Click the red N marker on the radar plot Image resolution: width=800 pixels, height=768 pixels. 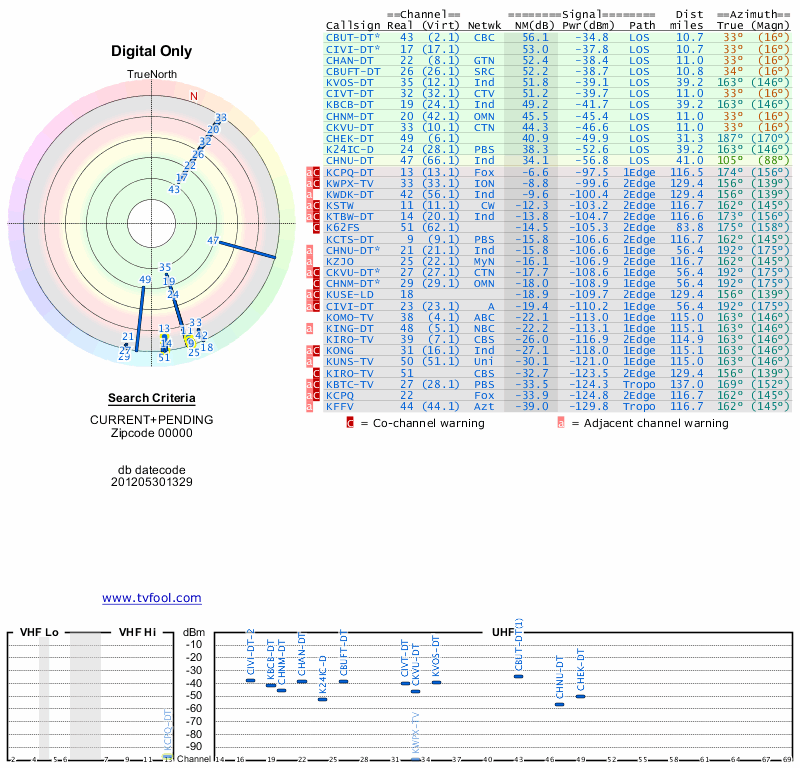pos(194,96)
